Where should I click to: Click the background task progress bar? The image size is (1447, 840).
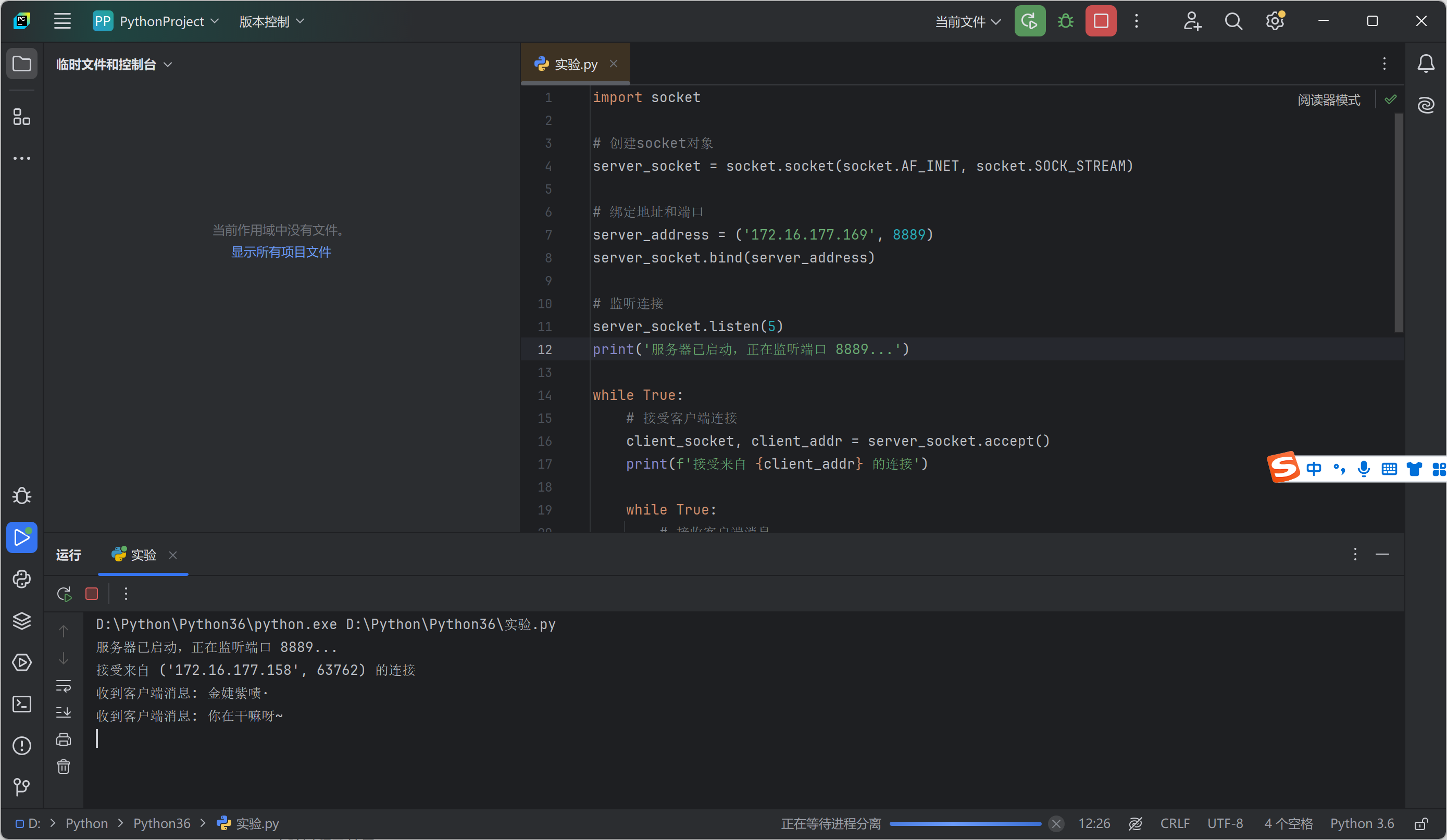coord(965,824)
